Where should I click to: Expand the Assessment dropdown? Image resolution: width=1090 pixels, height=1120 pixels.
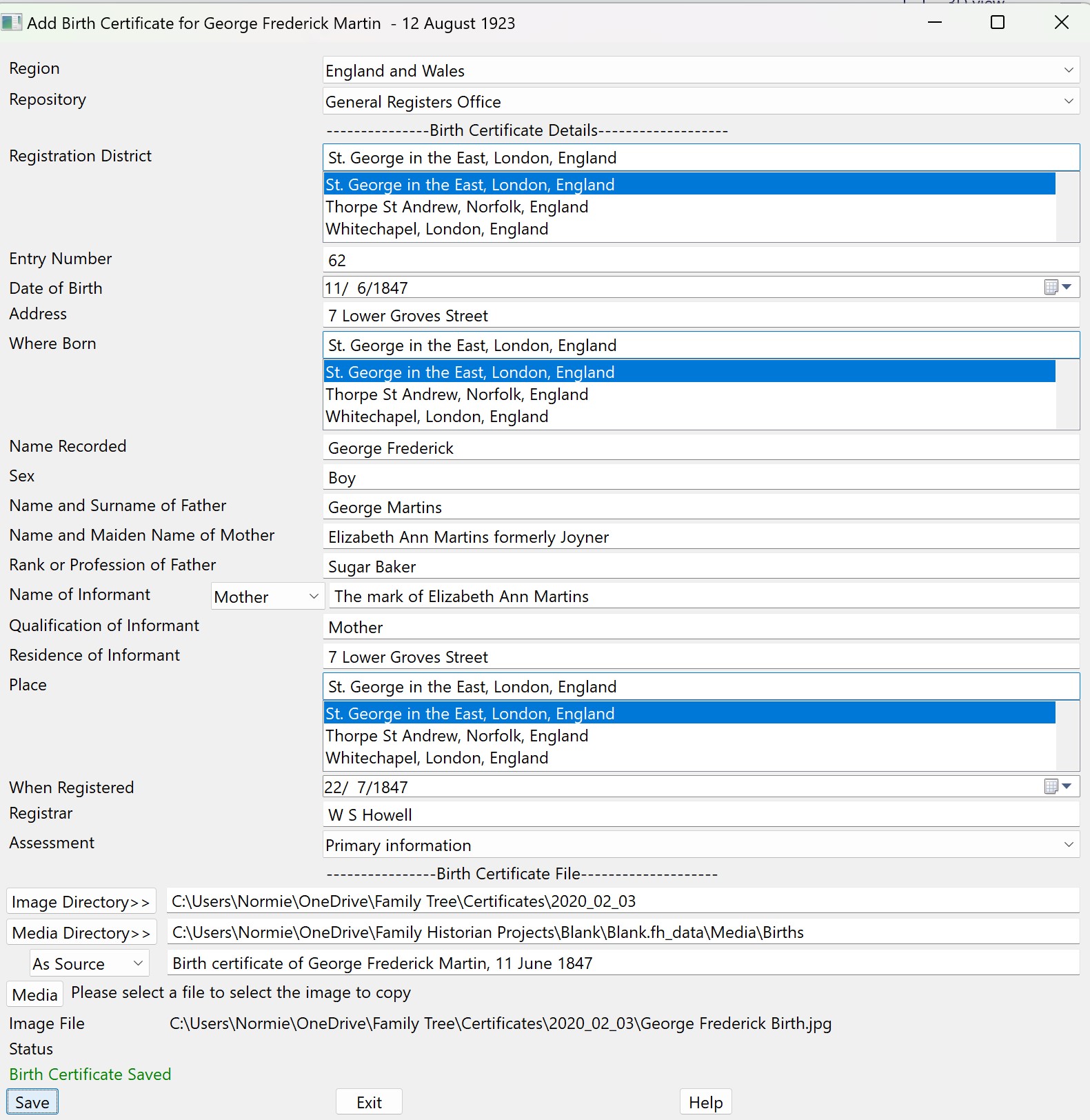coord(1068,845)
